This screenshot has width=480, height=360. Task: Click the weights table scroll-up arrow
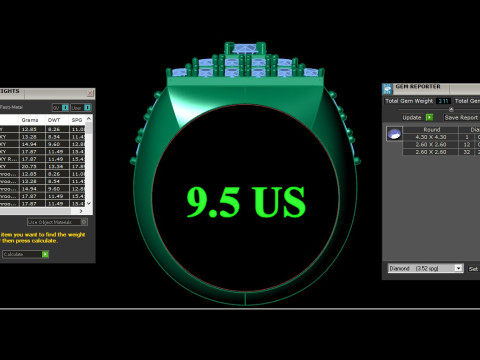(x=89, y=119)
